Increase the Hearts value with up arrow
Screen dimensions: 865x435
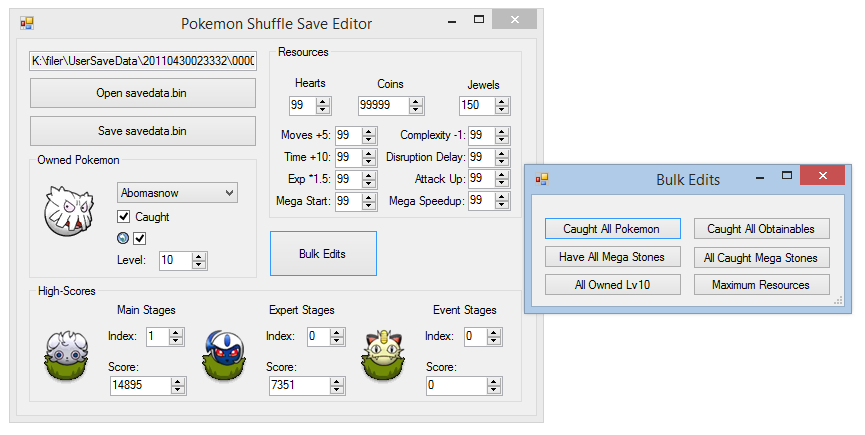[x=323, y=101]
